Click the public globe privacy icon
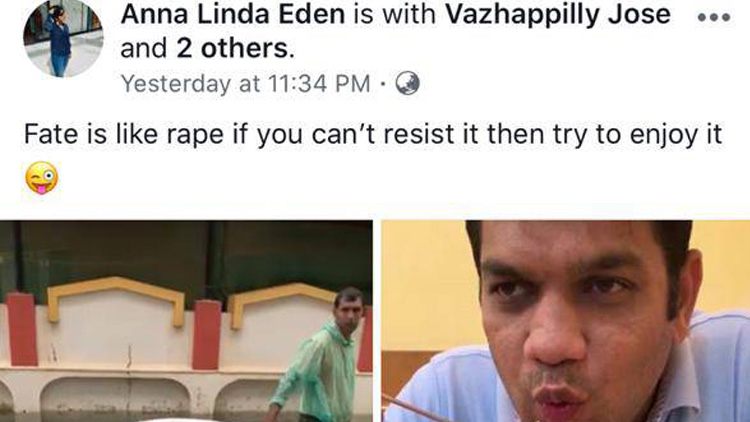Viewport: 750px width, 422px height. [408, 83]
